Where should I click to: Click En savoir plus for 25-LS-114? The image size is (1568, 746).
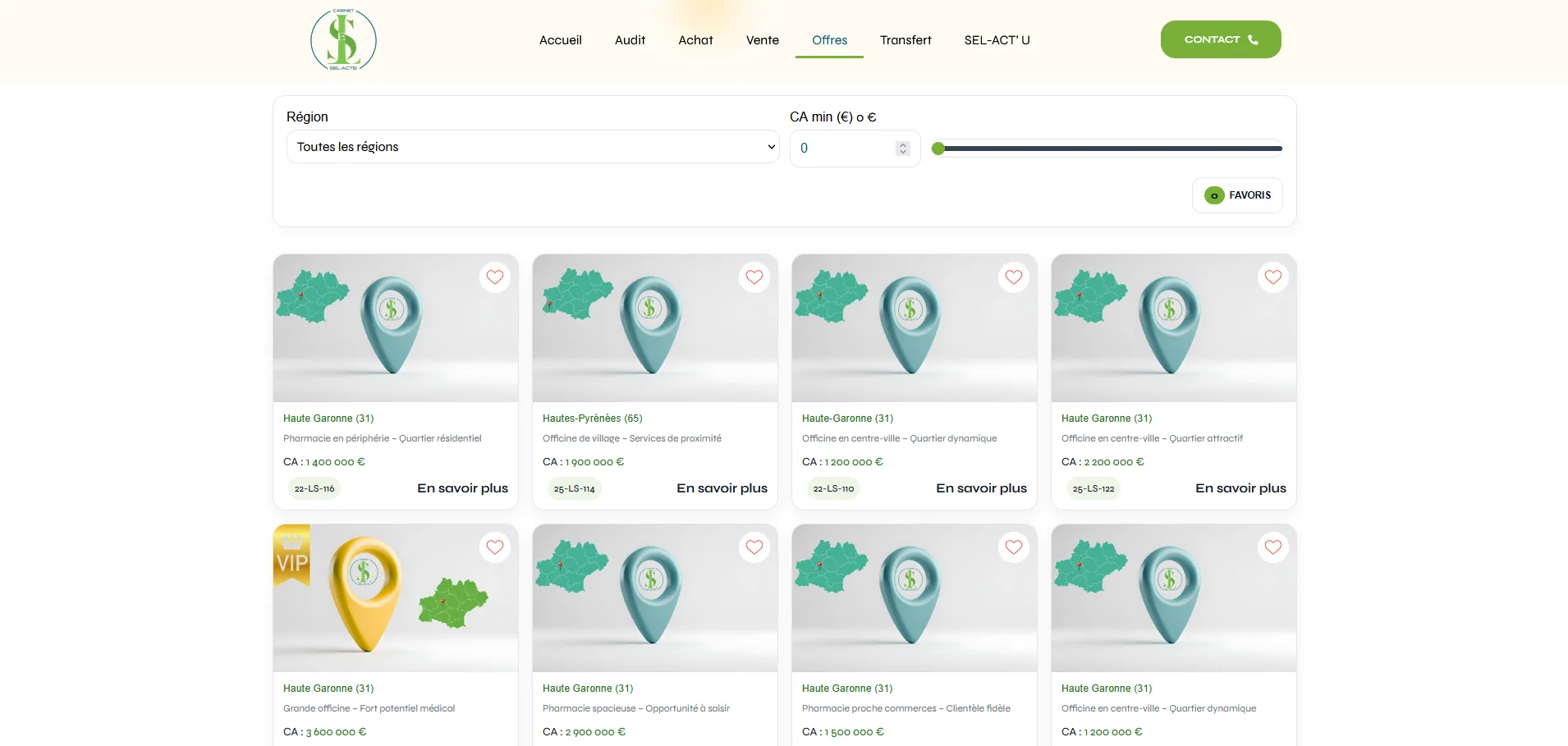pyautogui.click(x=722, y=488)
